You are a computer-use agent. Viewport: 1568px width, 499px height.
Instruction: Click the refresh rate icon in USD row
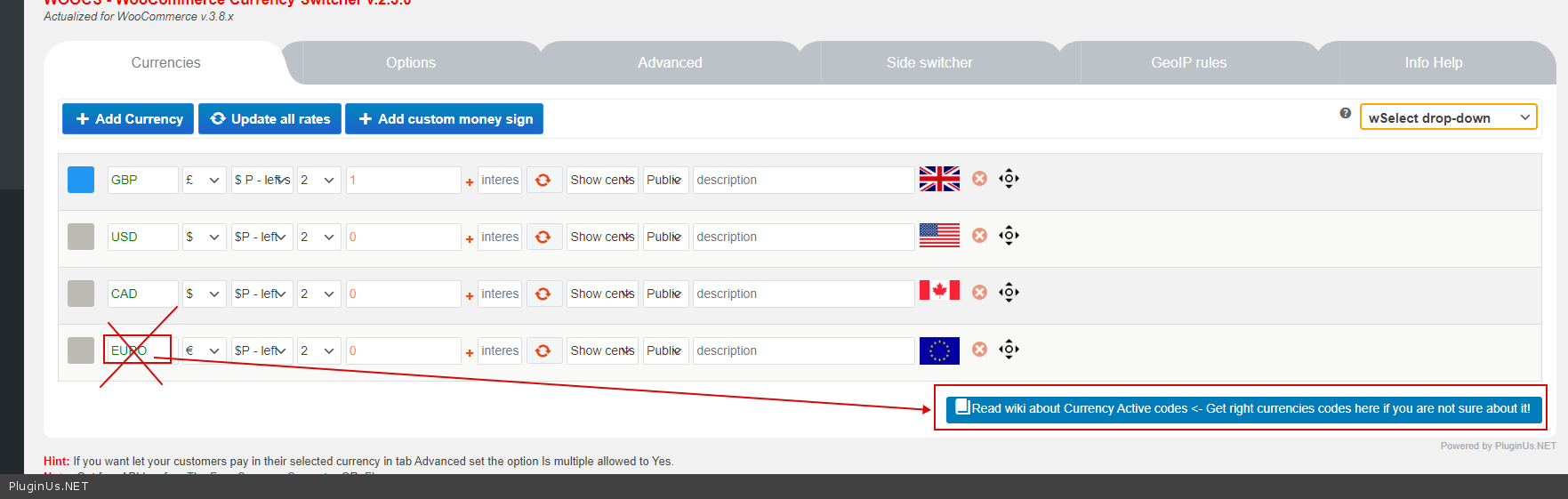[x=543, y=237]
